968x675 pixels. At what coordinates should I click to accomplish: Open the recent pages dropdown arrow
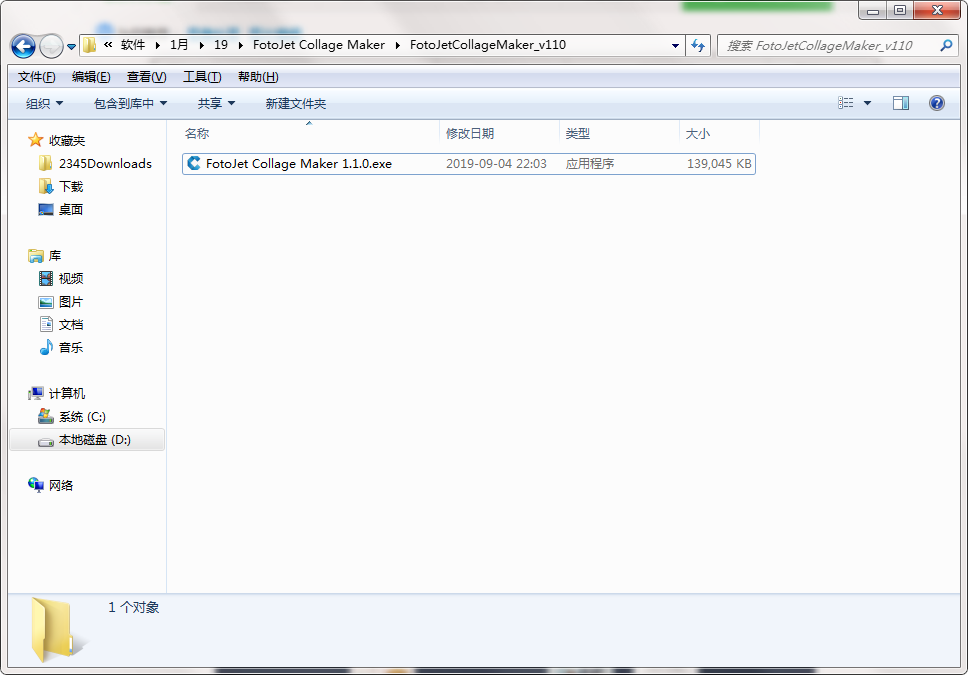(72, 46)
